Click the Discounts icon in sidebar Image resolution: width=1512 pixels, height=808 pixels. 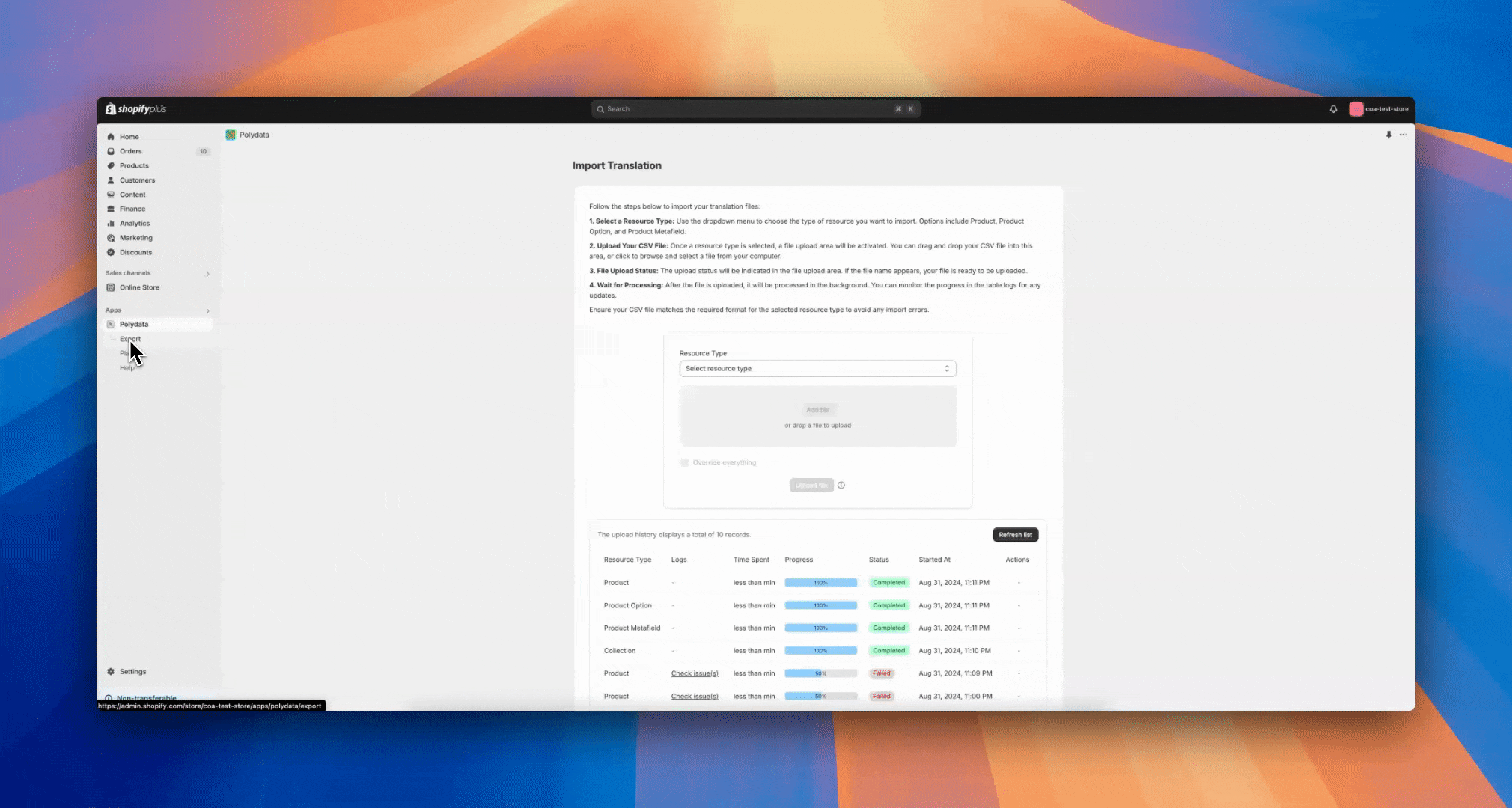(x=111, y=252)
